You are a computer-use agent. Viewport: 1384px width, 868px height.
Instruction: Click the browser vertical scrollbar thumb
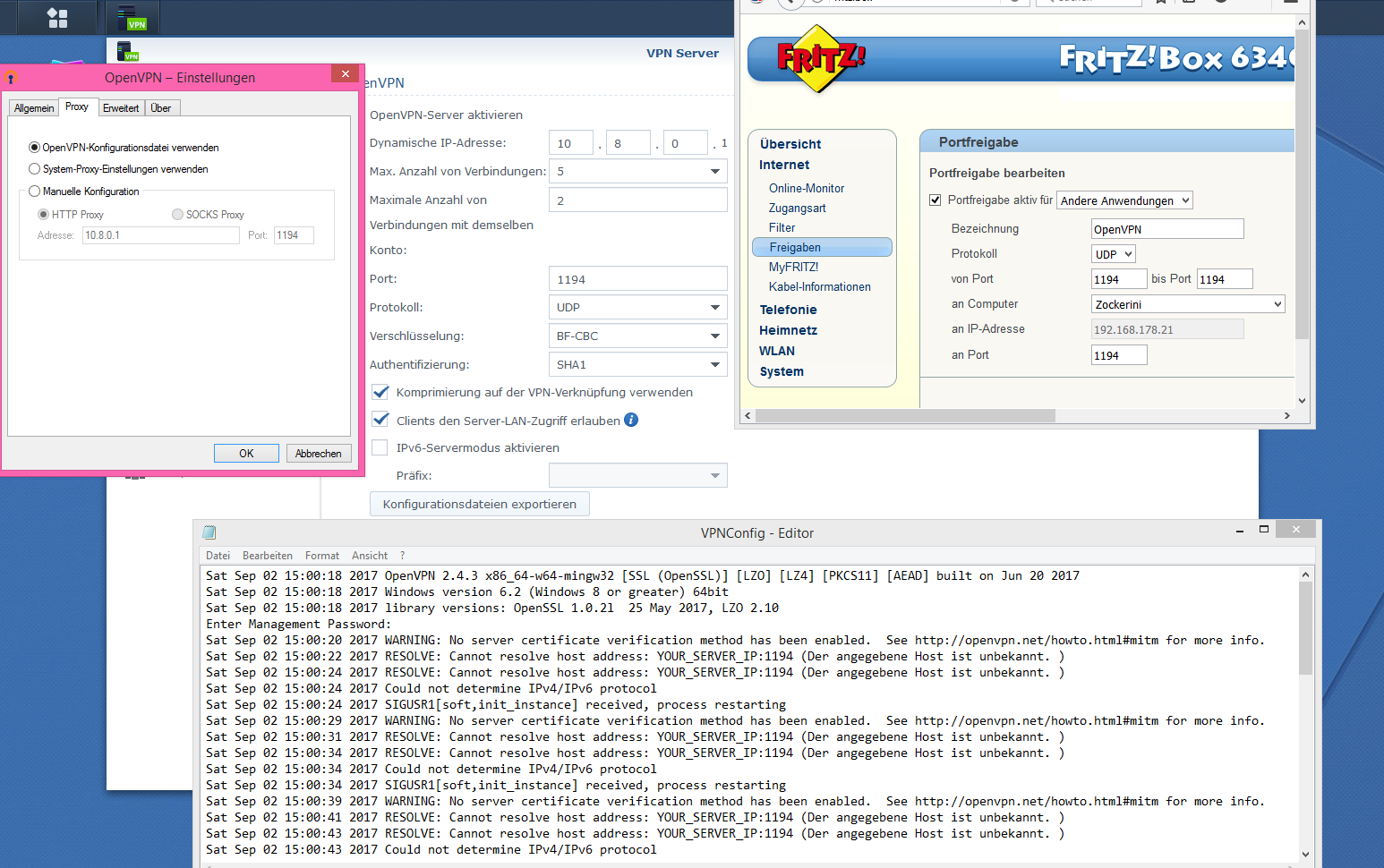[x=1302, y=184]
